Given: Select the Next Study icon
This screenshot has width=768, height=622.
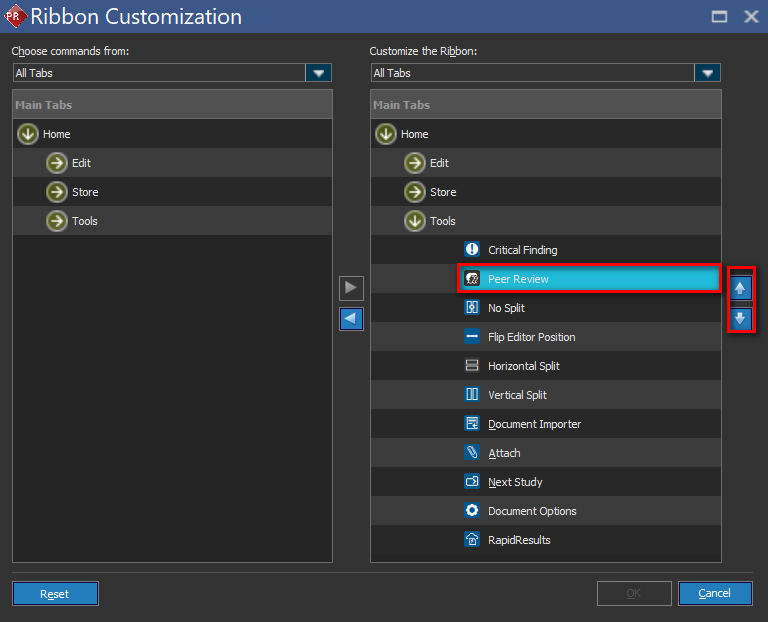Looking at the screenshot, I should 473,482.
